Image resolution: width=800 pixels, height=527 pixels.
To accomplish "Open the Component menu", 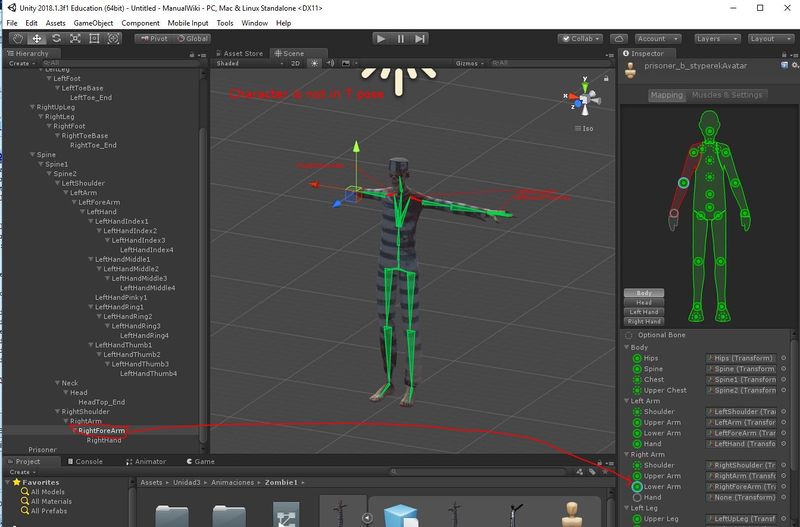I will [140, 23].
